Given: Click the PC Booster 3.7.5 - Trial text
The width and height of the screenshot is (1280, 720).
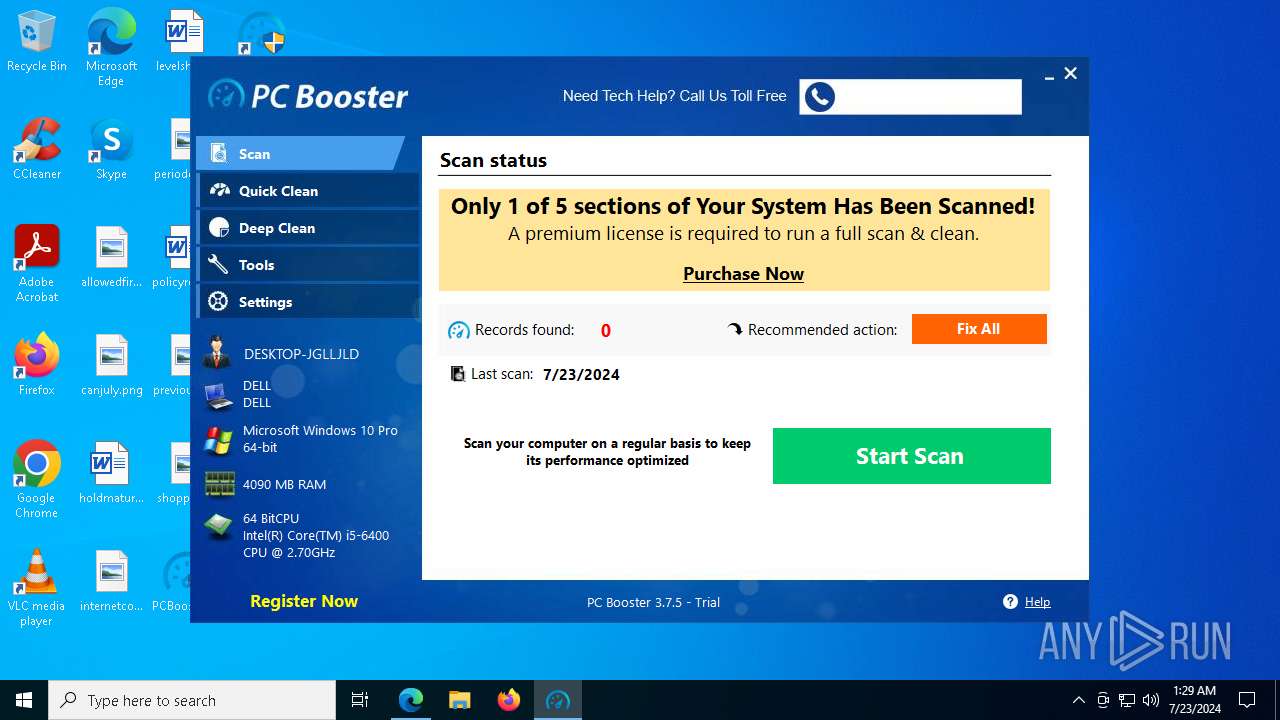Looking at the screenshot, I should [653, 602].
